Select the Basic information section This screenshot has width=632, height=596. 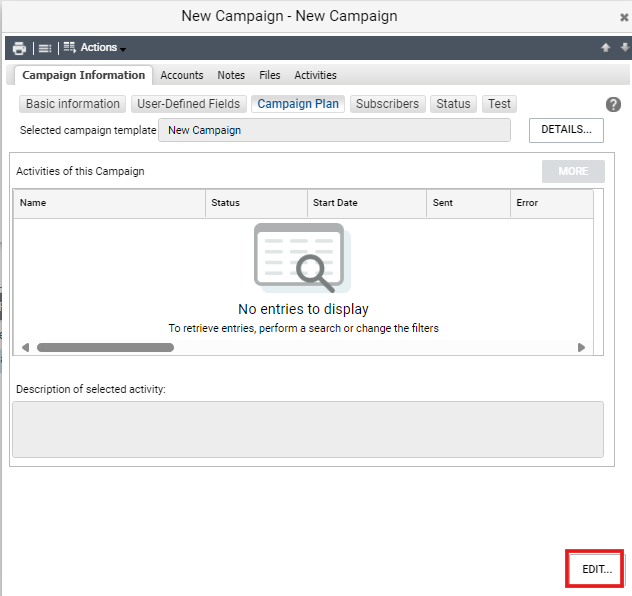[73, 104]
